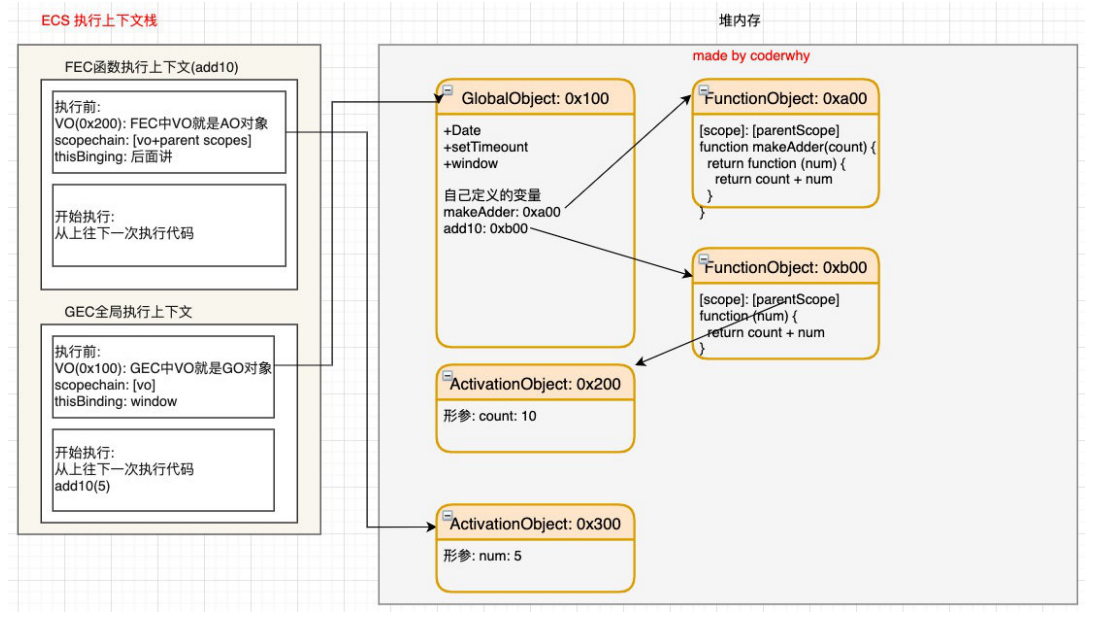The width and height of the screenshot is (1097, 618).
Task: Collapse the FunctionObject: 0xb00 container
Action: pos(704,260)
